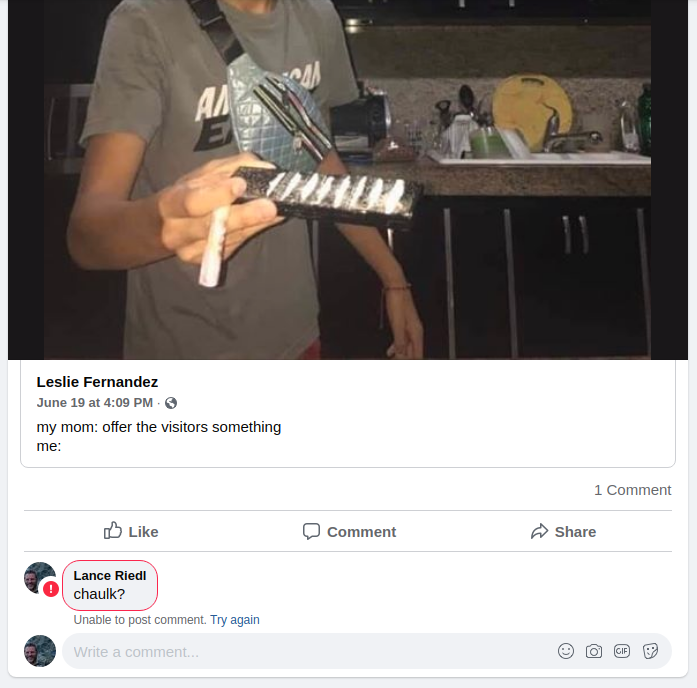Click the avatar beside the chaulk? comment
Image resolution: width=697 pixels, height=688 pixels.
(x=38, y=577)
